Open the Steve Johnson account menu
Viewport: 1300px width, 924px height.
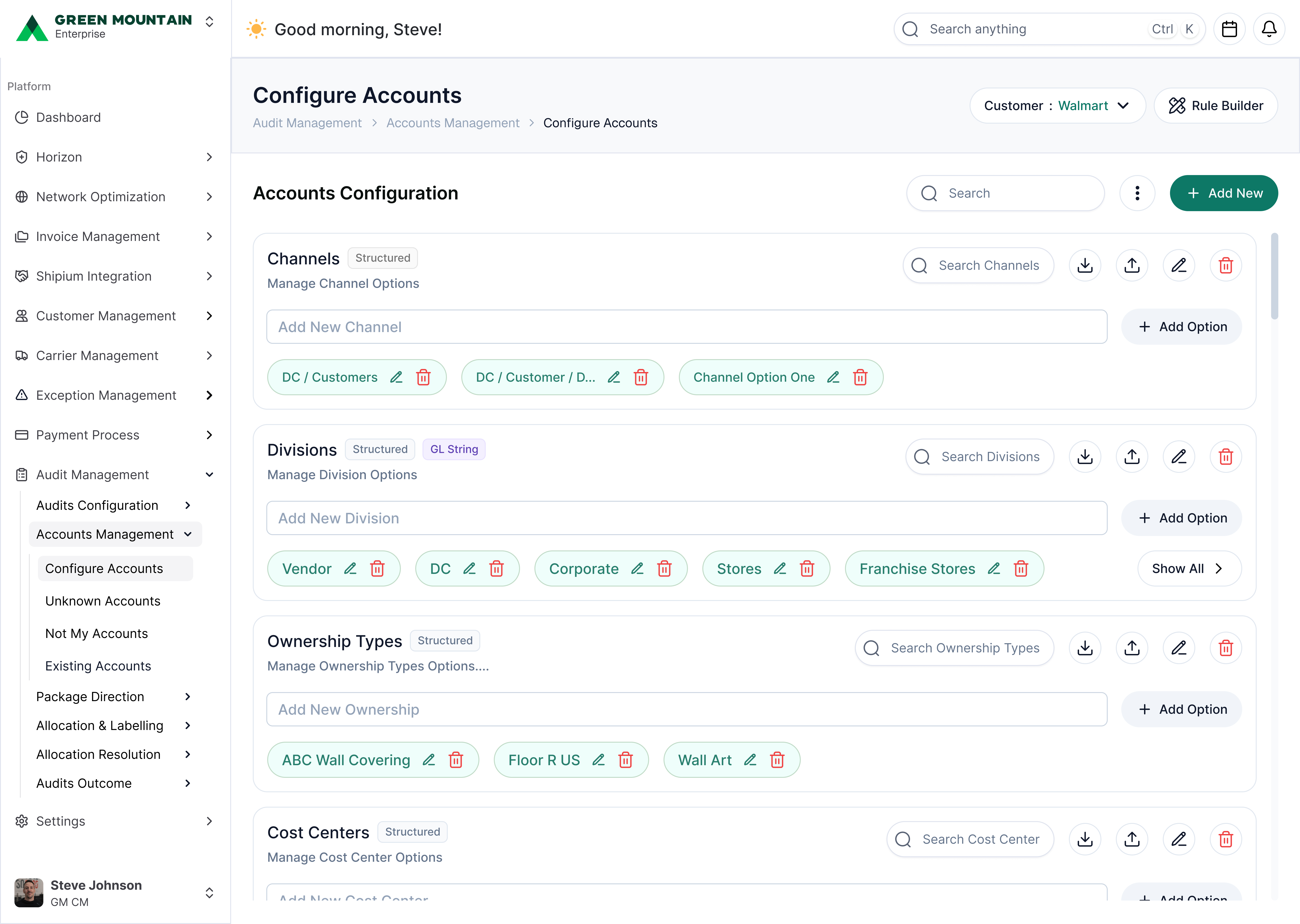pos(209,893)
